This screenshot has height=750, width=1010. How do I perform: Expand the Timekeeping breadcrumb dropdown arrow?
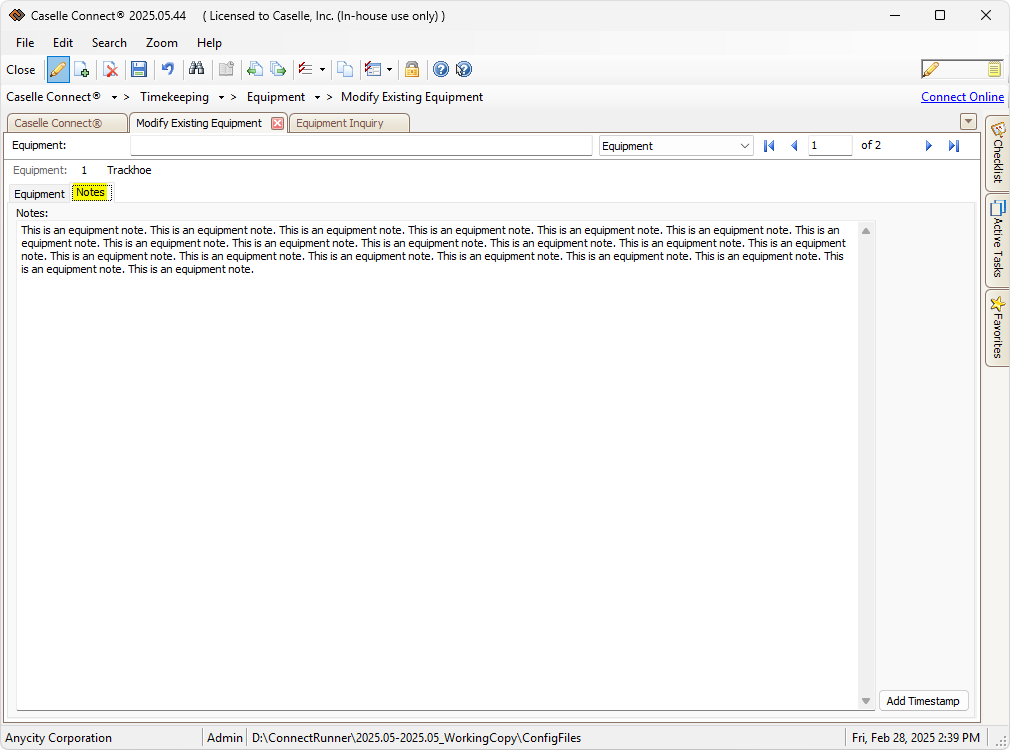pyautogui.click(x=221, y=98)
